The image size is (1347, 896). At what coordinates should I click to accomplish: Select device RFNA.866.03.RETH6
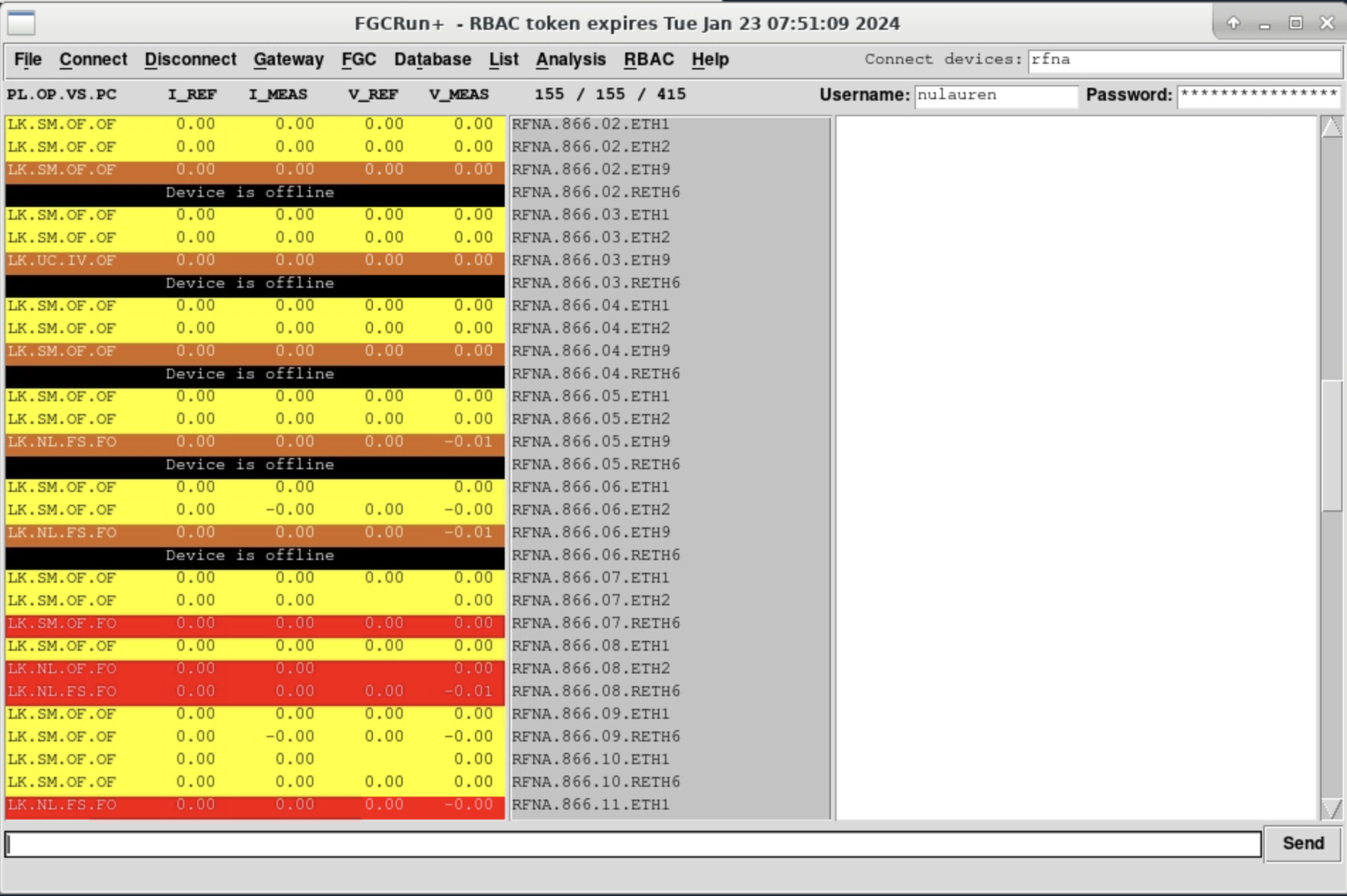tap(596, 283)
